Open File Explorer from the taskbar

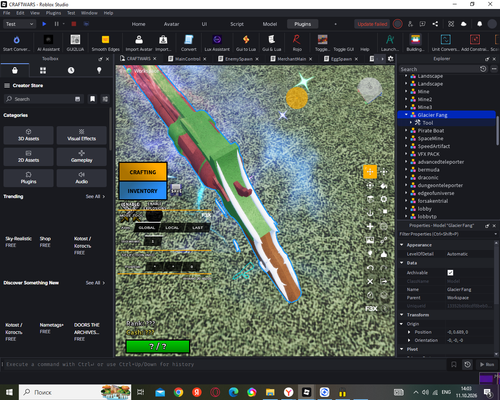pos(270,392)
